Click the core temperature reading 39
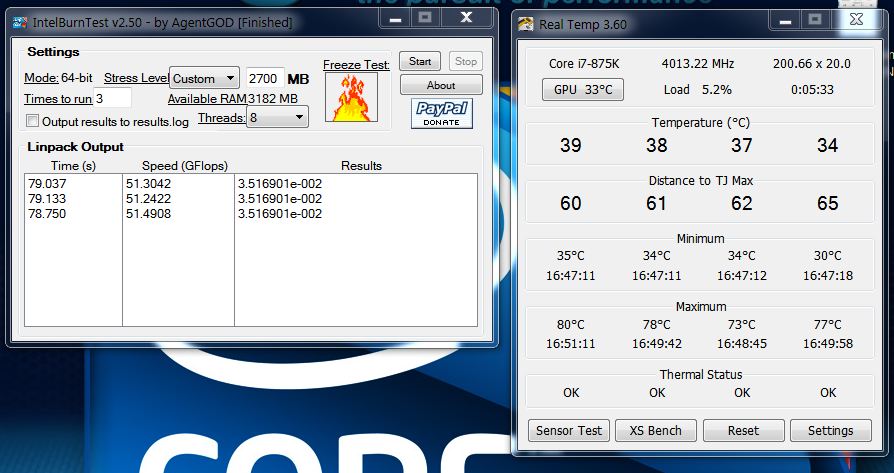 [571, 145]
